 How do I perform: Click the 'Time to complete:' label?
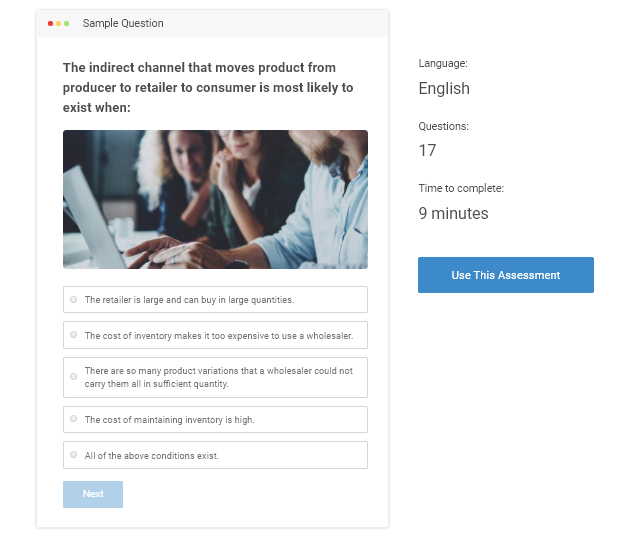coord(461,188)
